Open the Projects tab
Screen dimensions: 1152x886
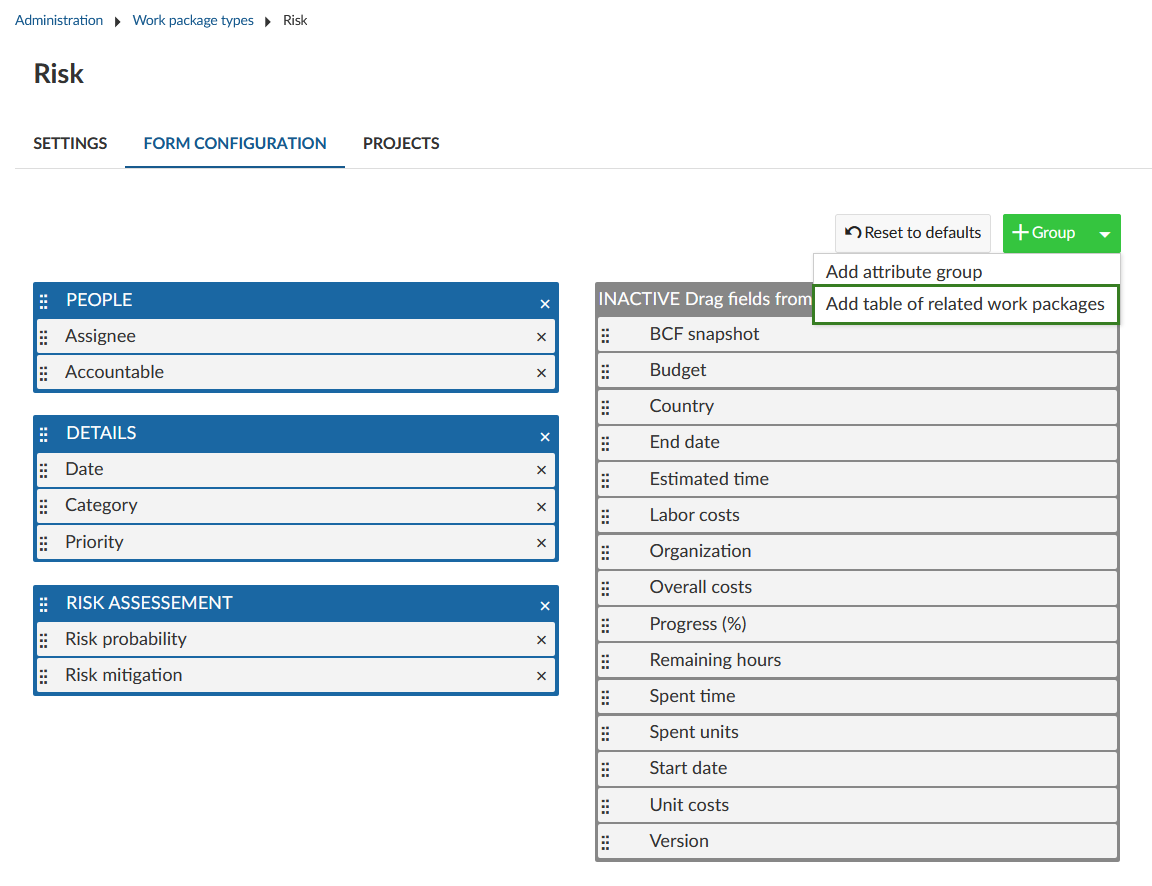(401, 143)
